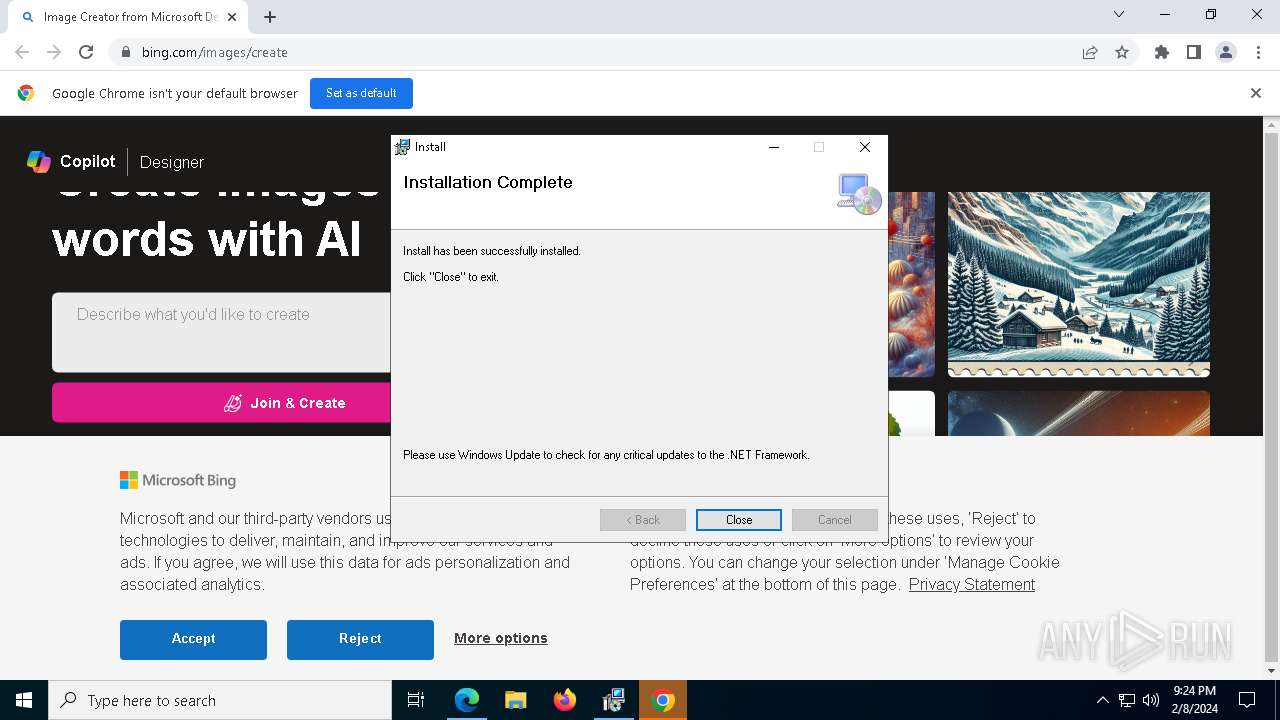This screenshot has height=720, width=1280.
Task: Switch to Chrome taskbar icon
Action: pyautogui.click(x=662, y=700)
